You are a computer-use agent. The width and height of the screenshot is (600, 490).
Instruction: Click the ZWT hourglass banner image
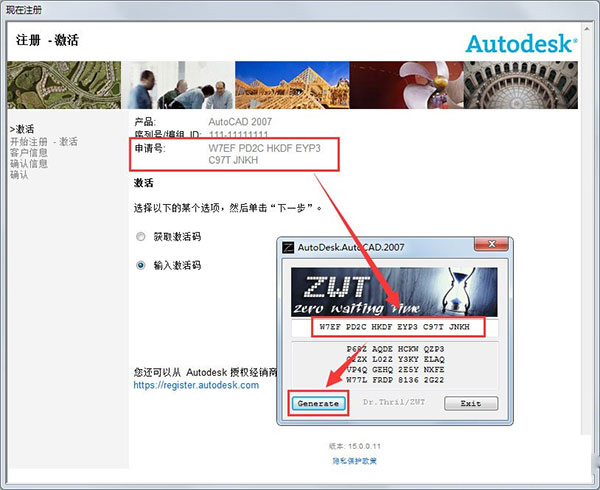(x=394, y=292)
